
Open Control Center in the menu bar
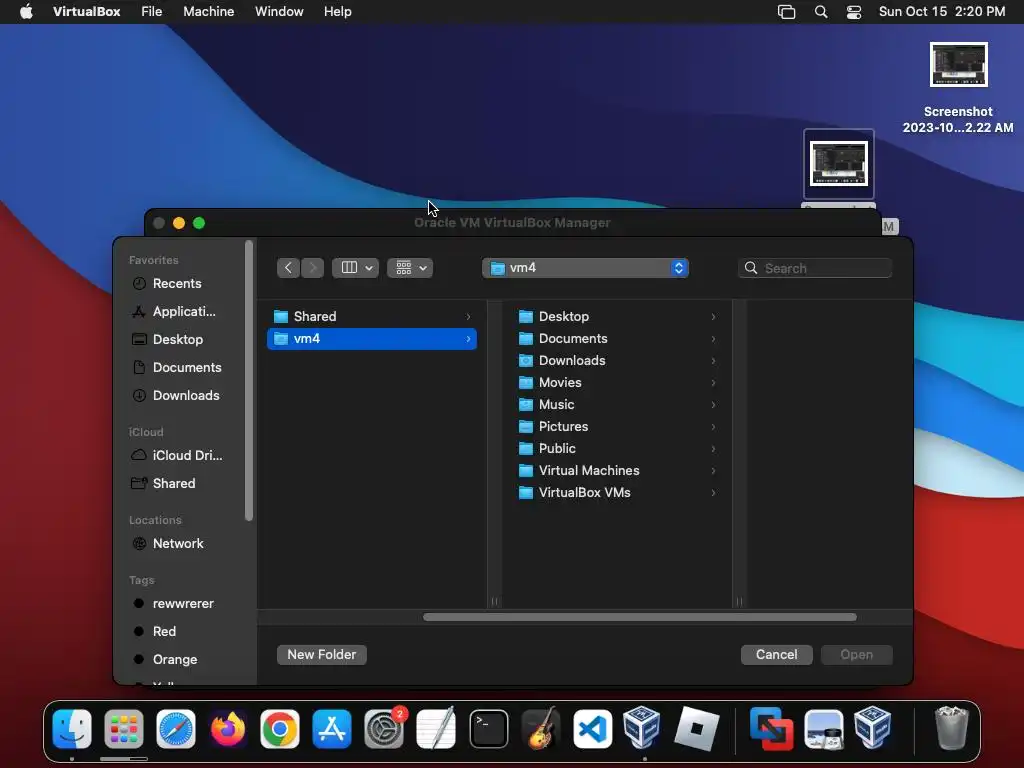(854, 12)
